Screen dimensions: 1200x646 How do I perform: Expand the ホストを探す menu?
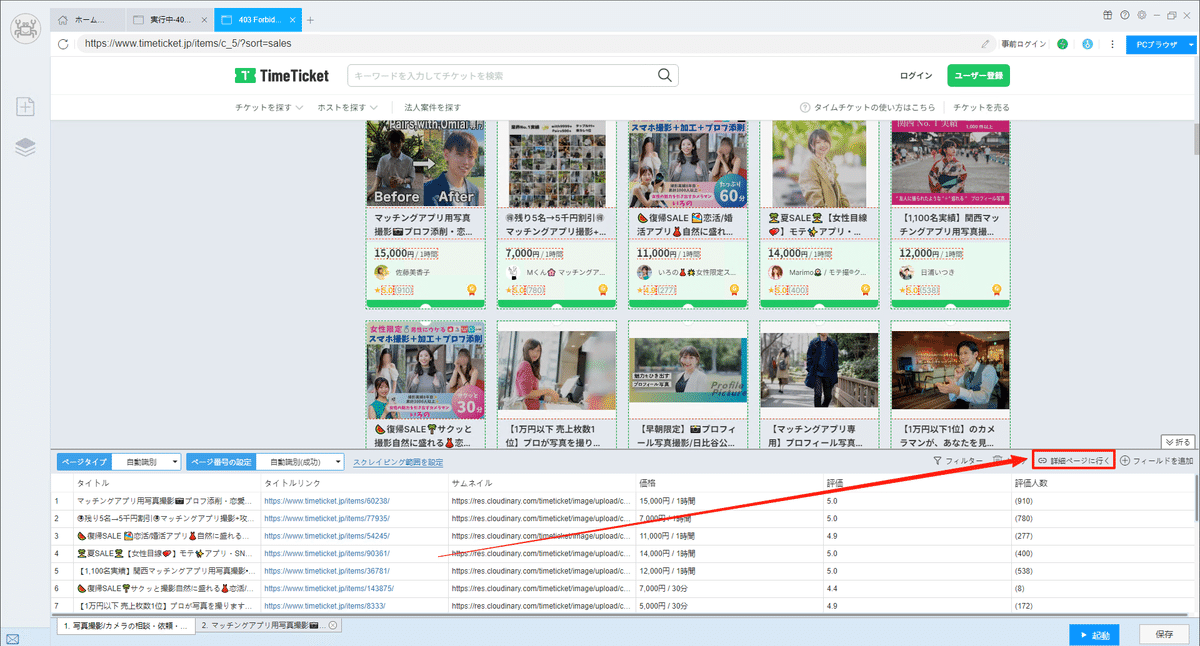coord(347,107)
